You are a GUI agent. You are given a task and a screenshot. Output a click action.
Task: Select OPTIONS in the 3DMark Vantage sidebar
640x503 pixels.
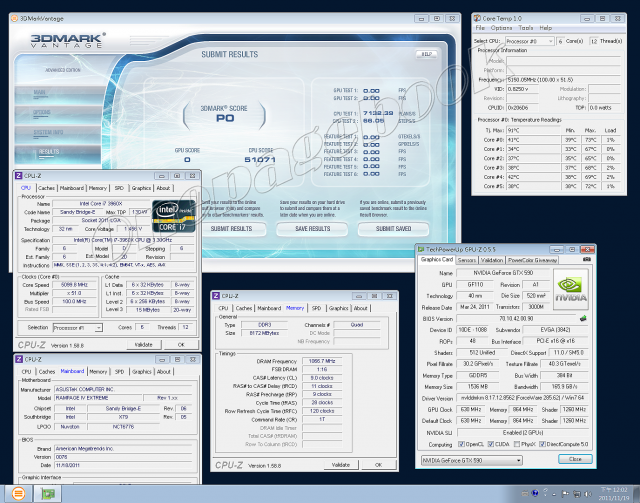pyautogui.click(x=58, y=115)
